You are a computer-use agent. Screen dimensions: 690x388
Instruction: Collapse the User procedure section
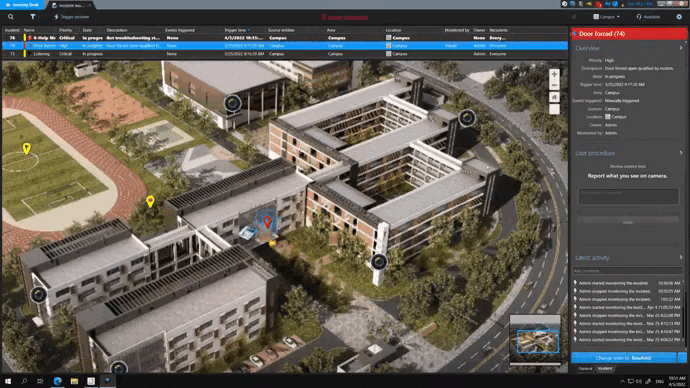[681, 153]
